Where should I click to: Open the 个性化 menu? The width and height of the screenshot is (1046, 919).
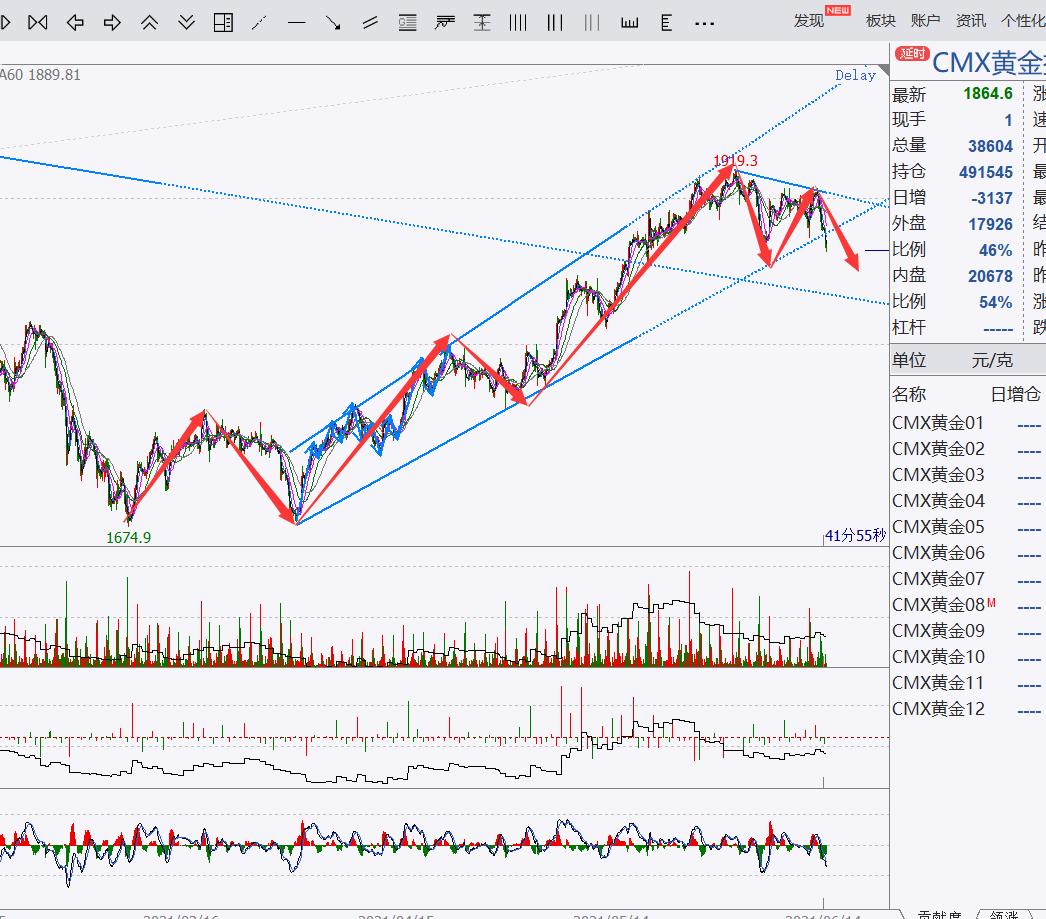click(x=1023, y=21)
